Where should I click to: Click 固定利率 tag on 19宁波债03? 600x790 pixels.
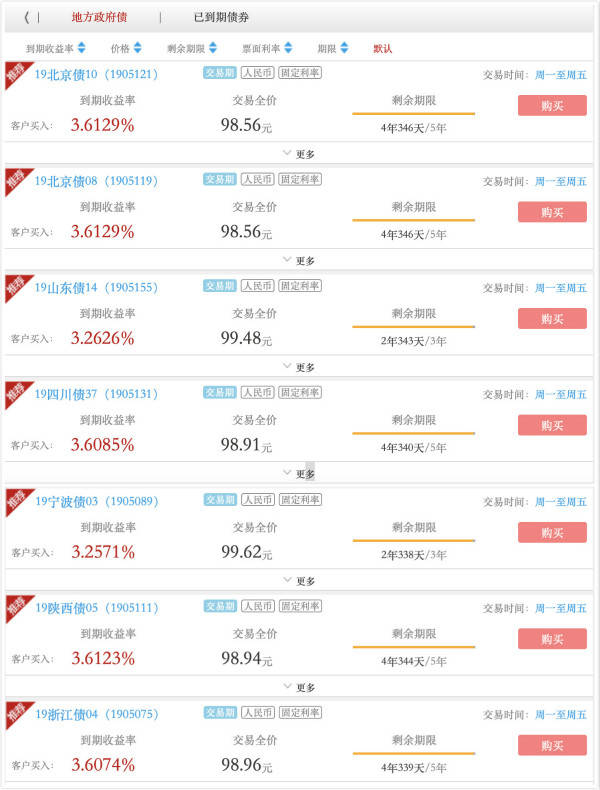pyautogui.click(x=300, y=500)
